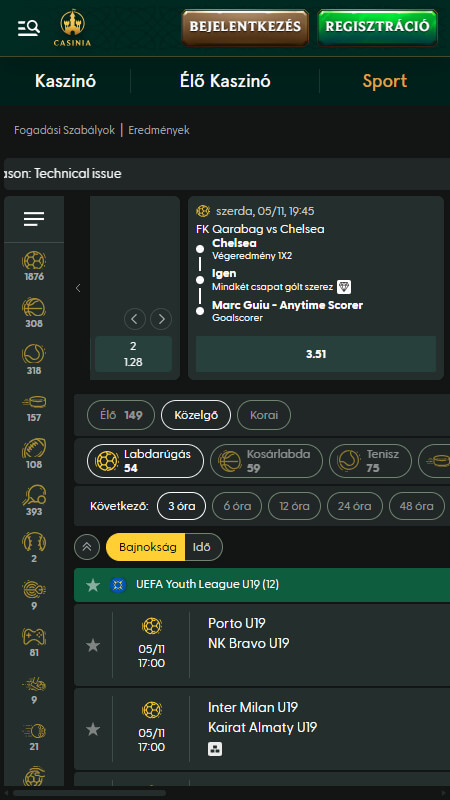Open Eredmények results link

coord(159,130)
